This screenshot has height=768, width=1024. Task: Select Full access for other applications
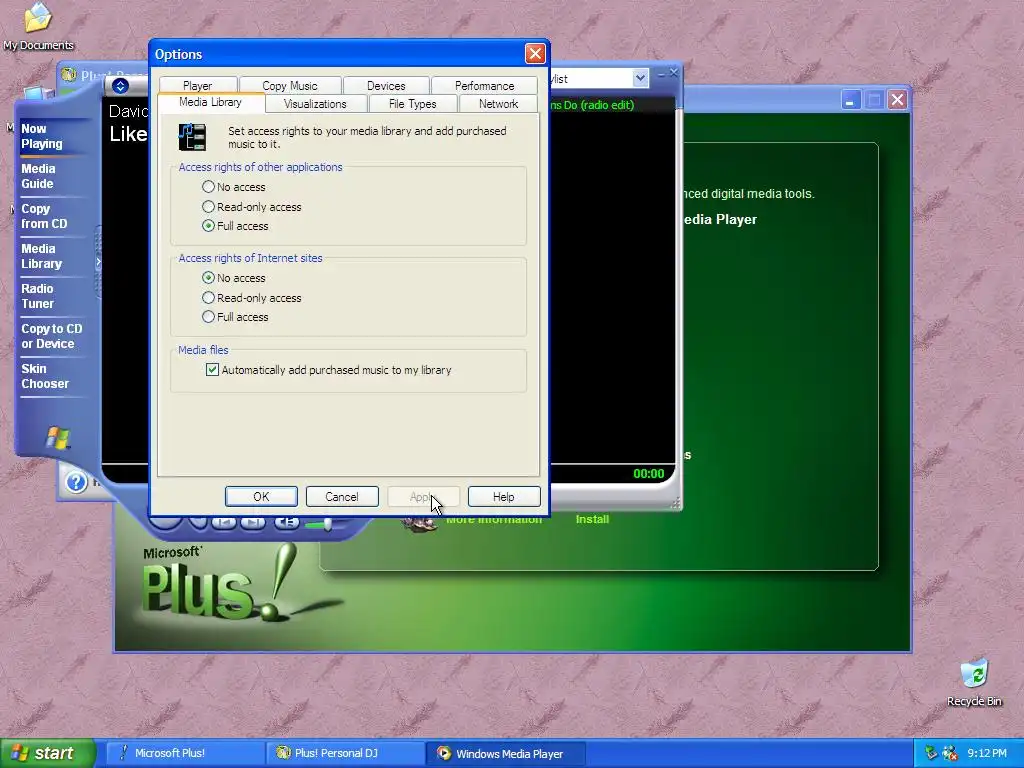click(235, 226)
